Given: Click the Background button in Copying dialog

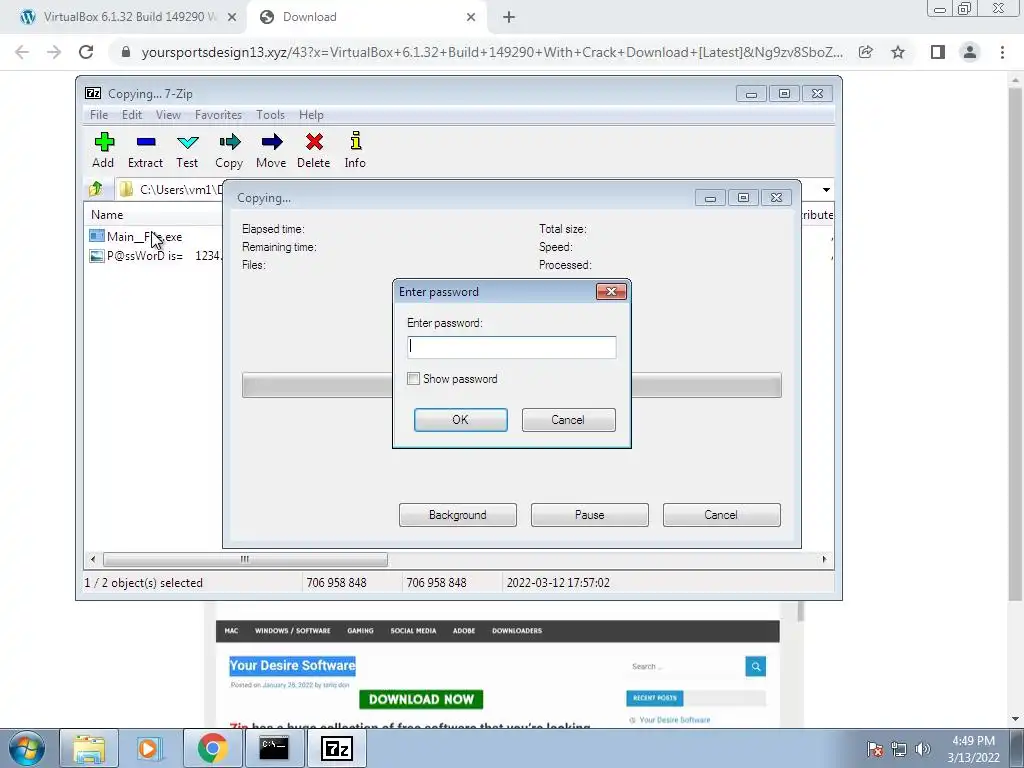Looking at the screenshot, I should [x=458, y=515].
